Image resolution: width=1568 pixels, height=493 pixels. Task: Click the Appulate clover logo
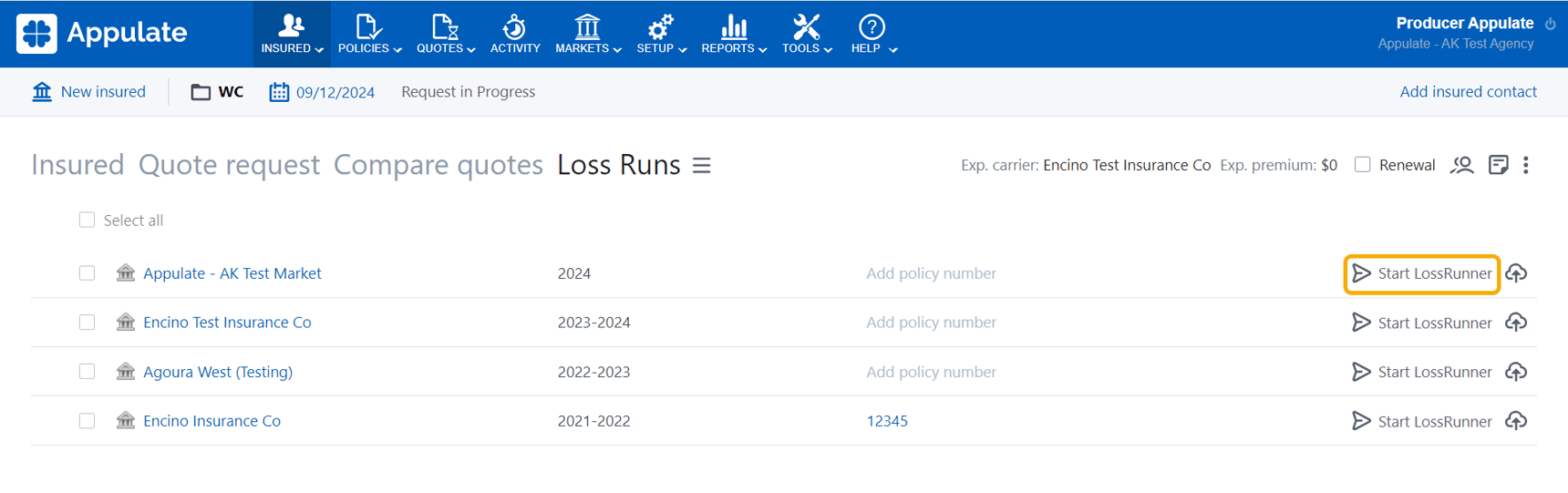pyautogui.click(x=36, y=34)
